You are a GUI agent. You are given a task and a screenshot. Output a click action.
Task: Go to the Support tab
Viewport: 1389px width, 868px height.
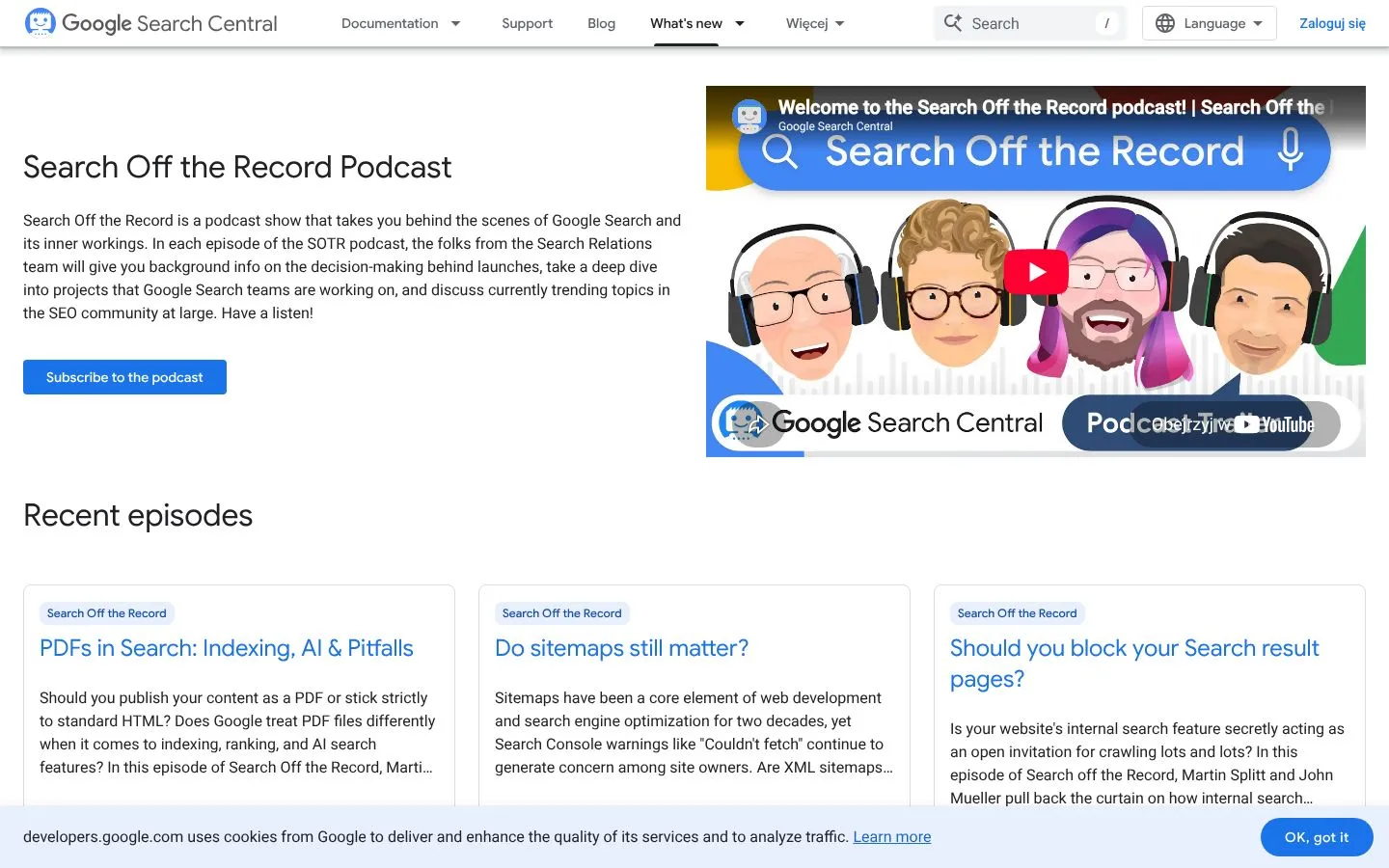pyautogui.click(x=527, y=23)
